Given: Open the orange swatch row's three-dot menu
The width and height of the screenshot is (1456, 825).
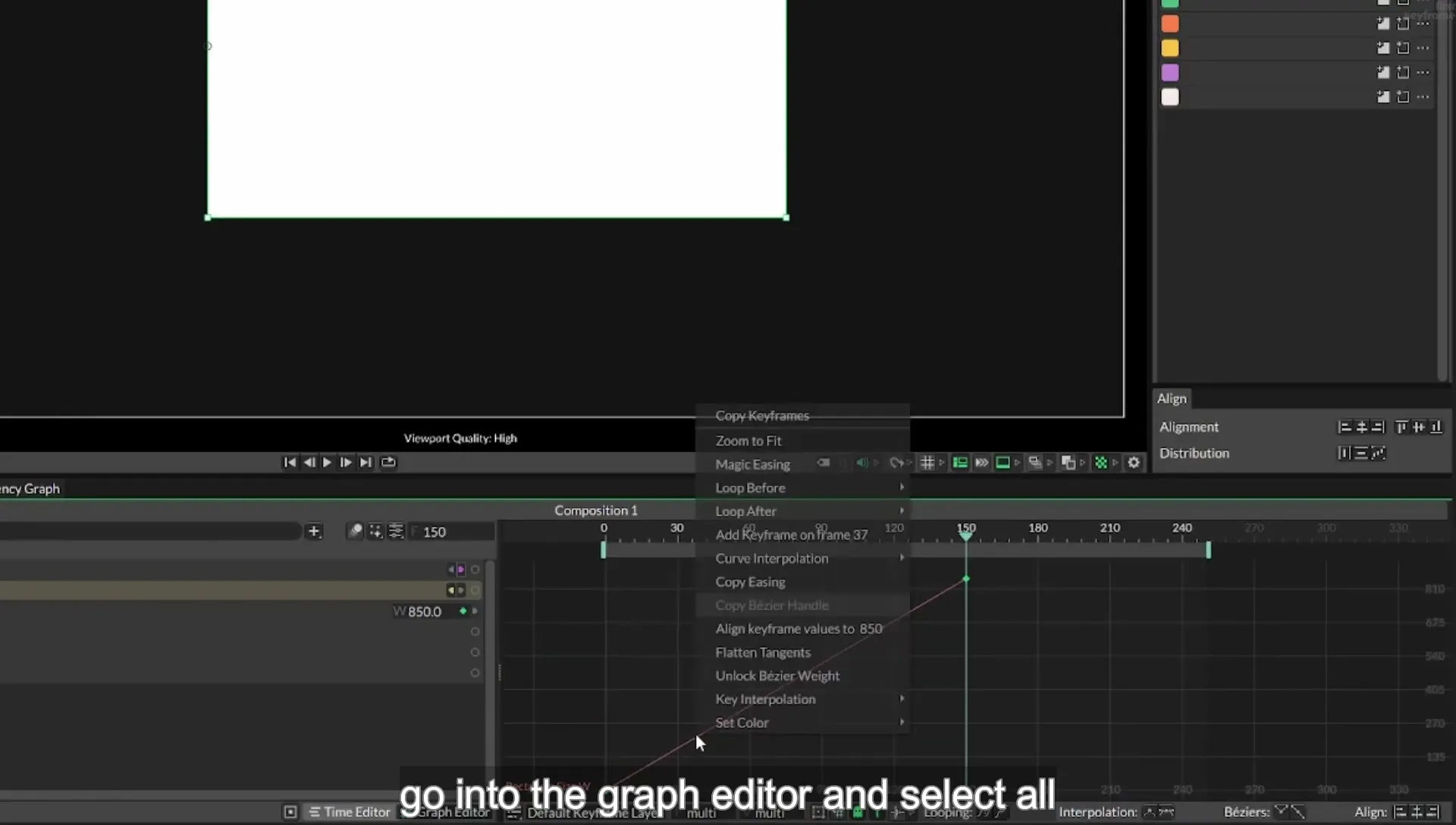Looking at the screenshot, I should pyautogui.click(x=1423, y=24).
